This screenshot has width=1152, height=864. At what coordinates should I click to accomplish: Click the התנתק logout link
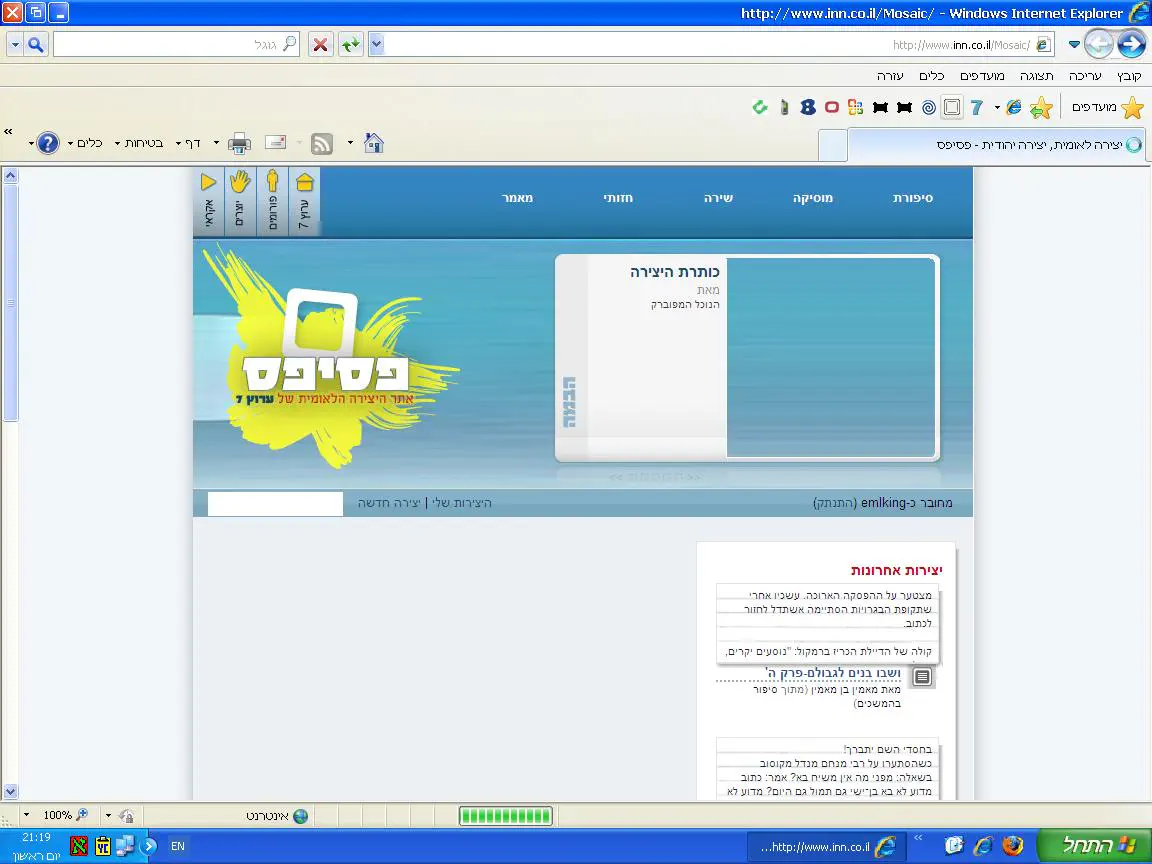835,503
